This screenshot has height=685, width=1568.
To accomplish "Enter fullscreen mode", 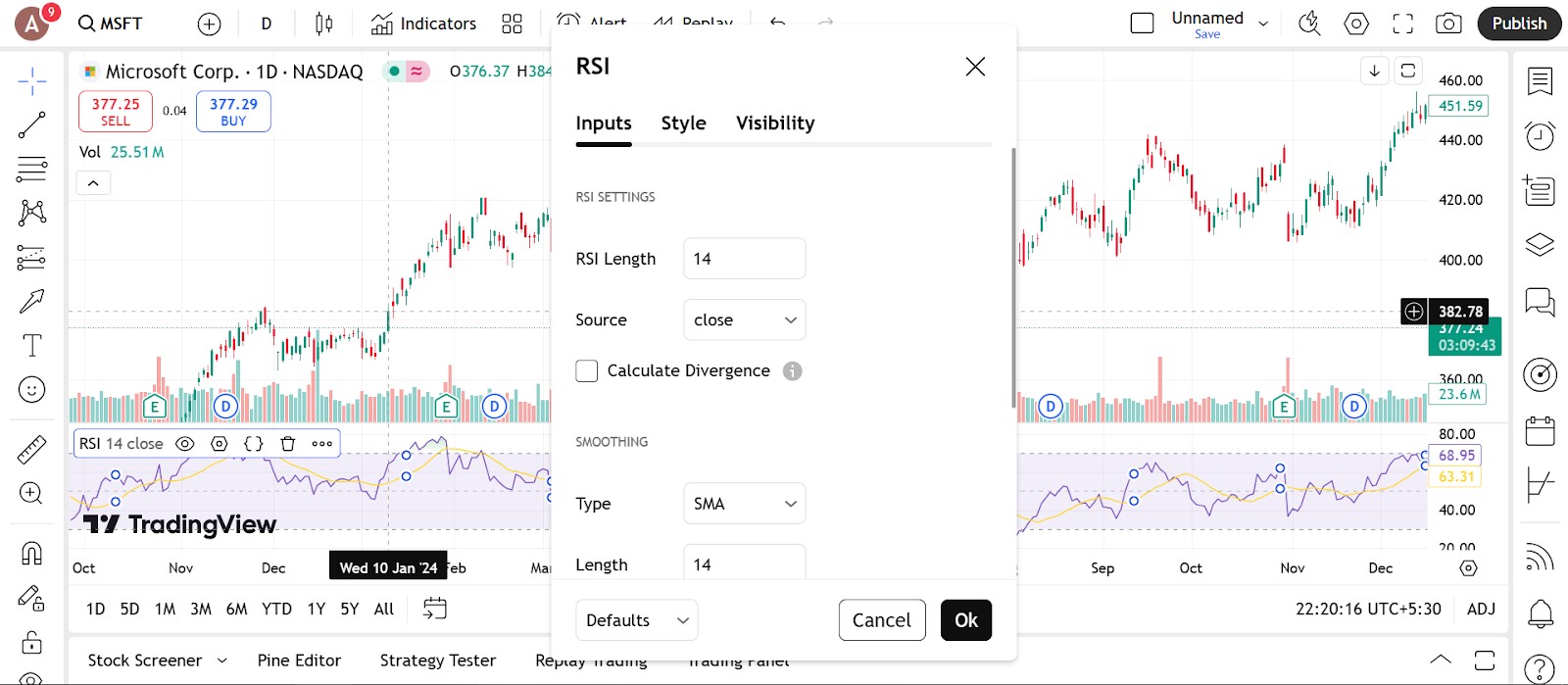I will point(1403,24).
